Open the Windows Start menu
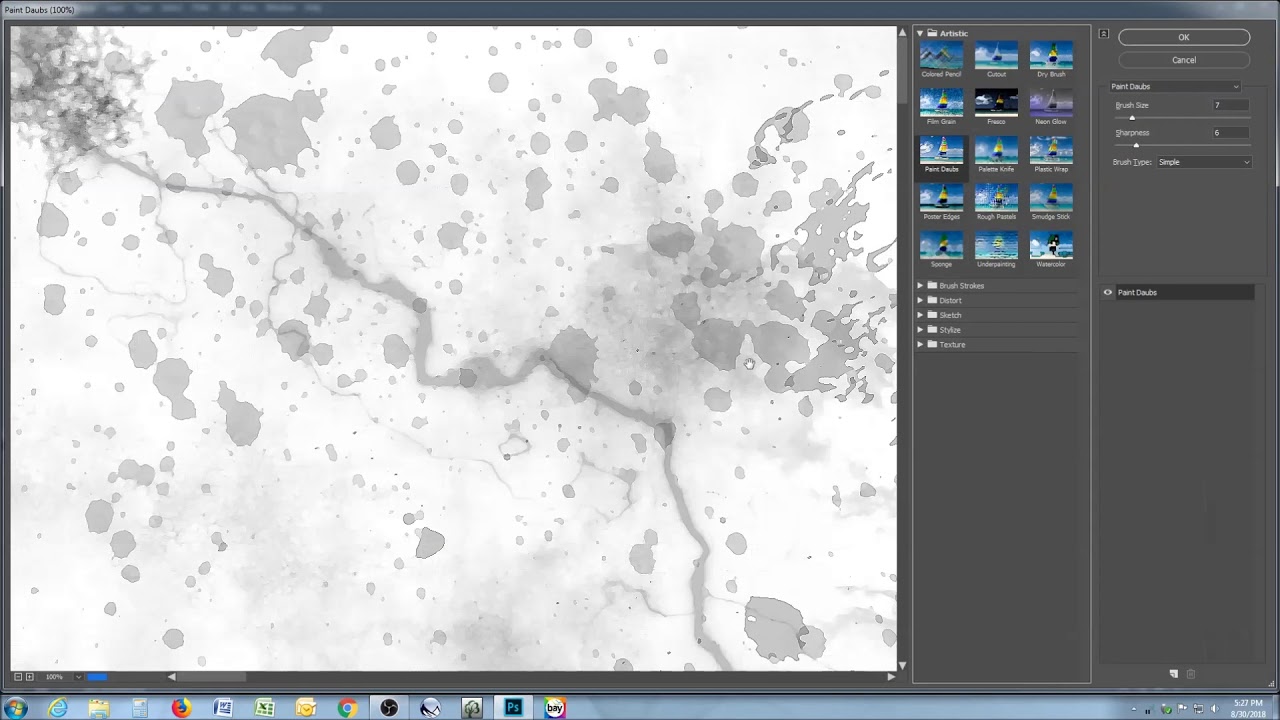The image size is (1280, 720). click(16, 708)
